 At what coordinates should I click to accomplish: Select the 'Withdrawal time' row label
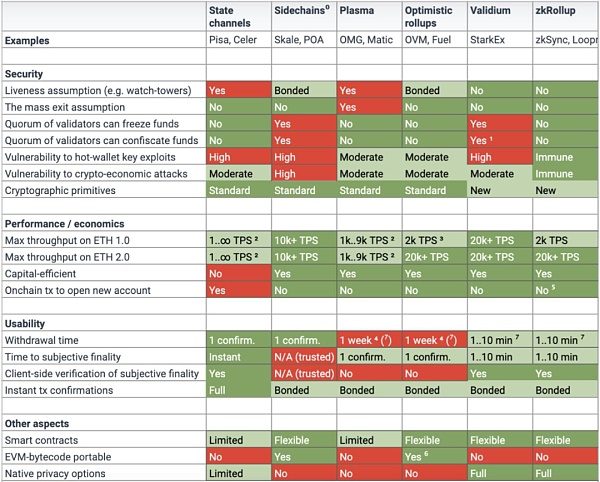coord(44,341)
